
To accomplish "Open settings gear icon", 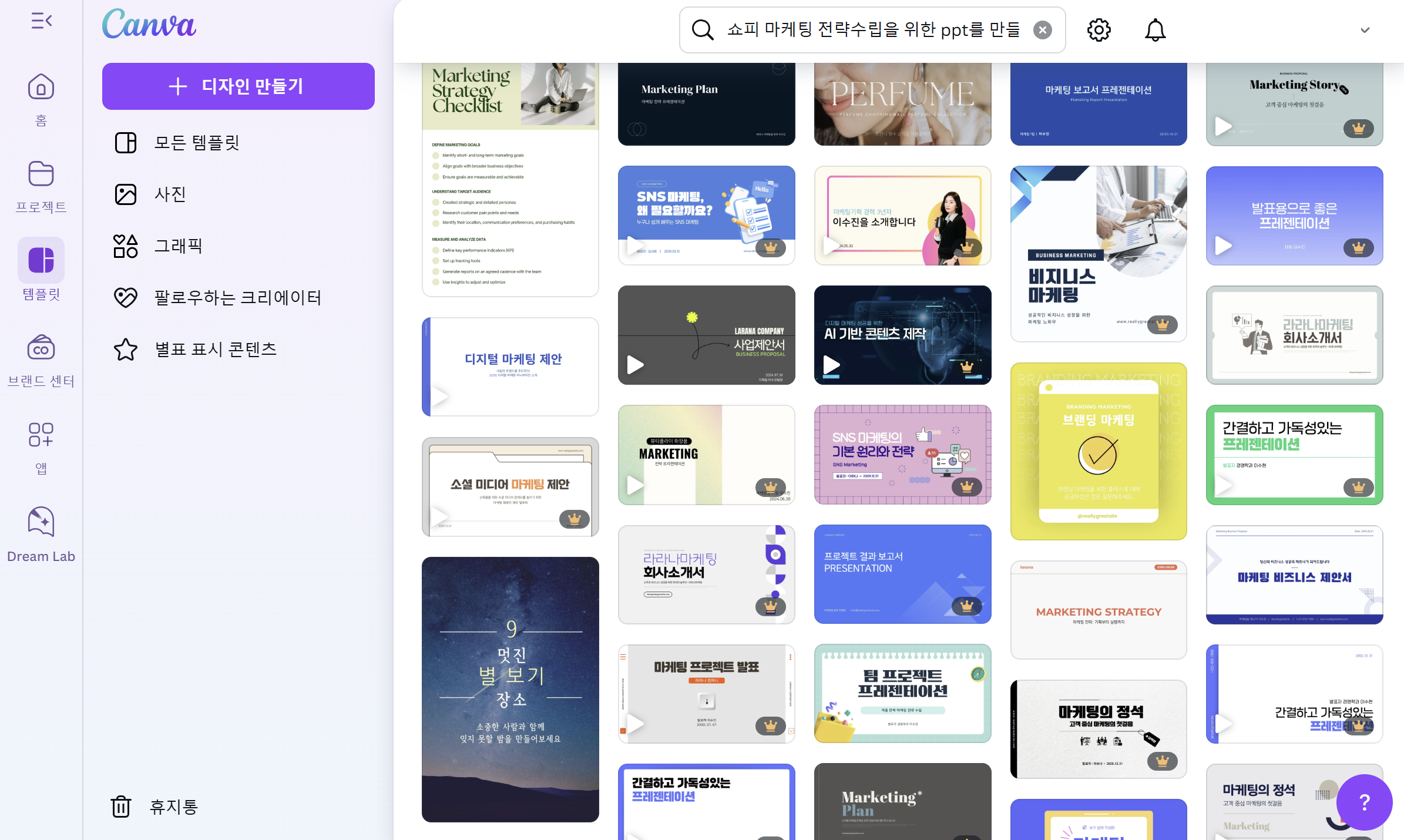I will (x=1099, y=29).
